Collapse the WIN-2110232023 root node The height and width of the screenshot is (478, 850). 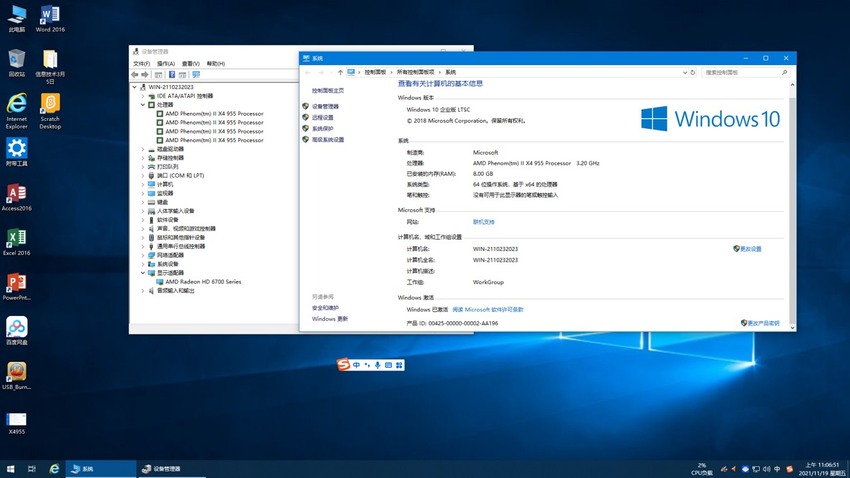134,87
